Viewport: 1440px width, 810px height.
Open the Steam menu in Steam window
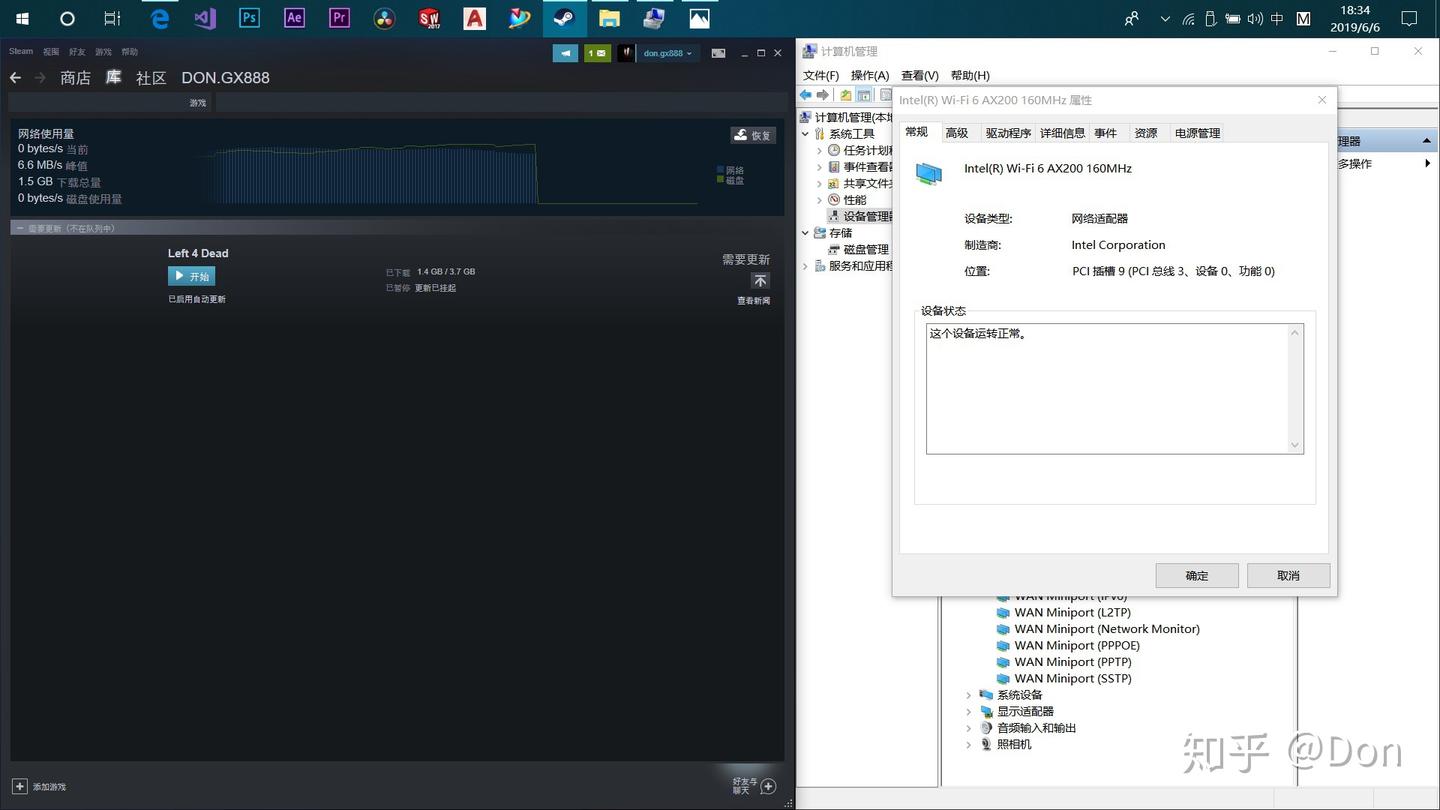[x=21, y=51]
